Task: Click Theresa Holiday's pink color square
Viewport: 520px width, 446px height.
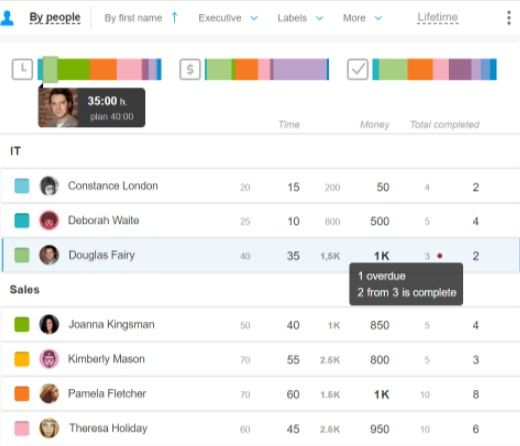Action: coord(22,428)
